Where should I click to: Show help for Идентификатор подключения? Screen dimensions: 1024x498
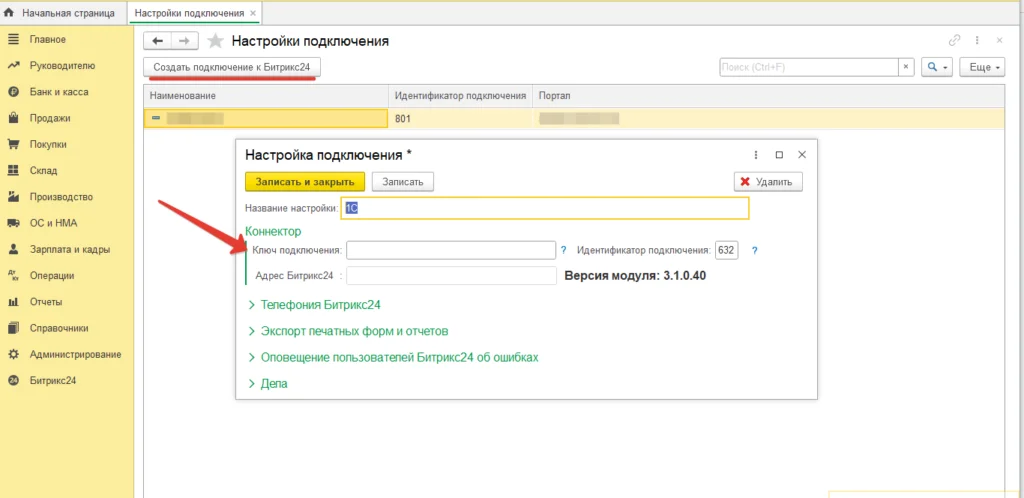tap(754, 250)
